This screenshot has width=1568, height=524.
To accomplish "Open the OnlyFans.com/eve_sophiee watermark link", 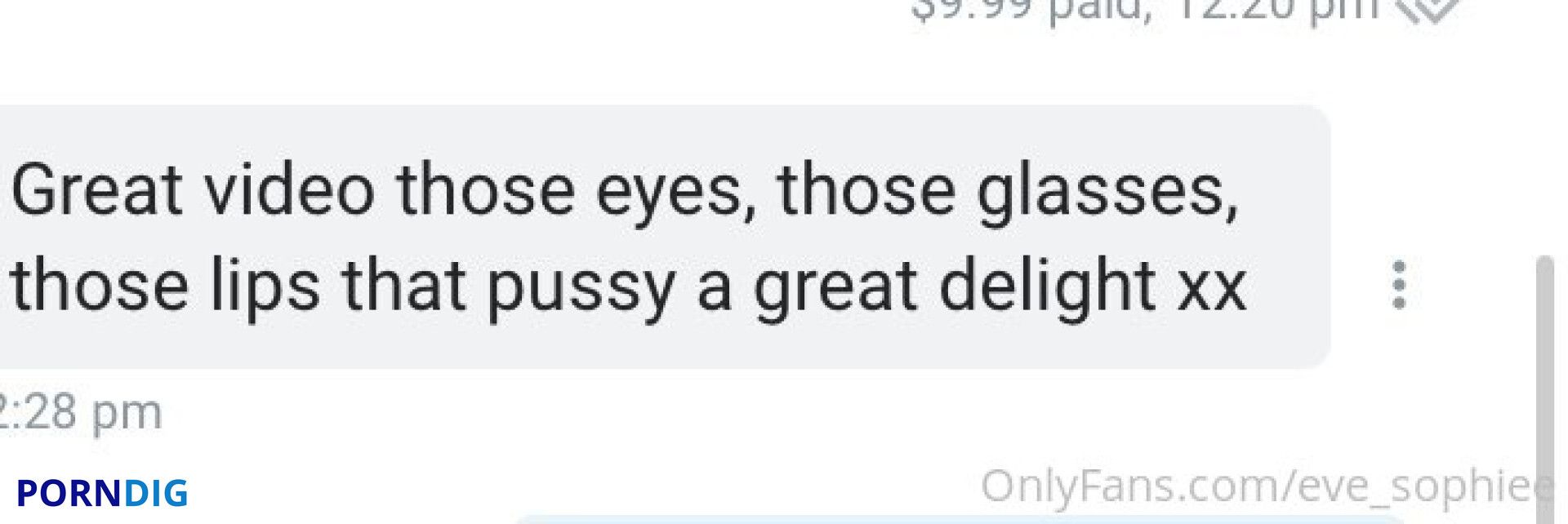I will [1267, 487].
